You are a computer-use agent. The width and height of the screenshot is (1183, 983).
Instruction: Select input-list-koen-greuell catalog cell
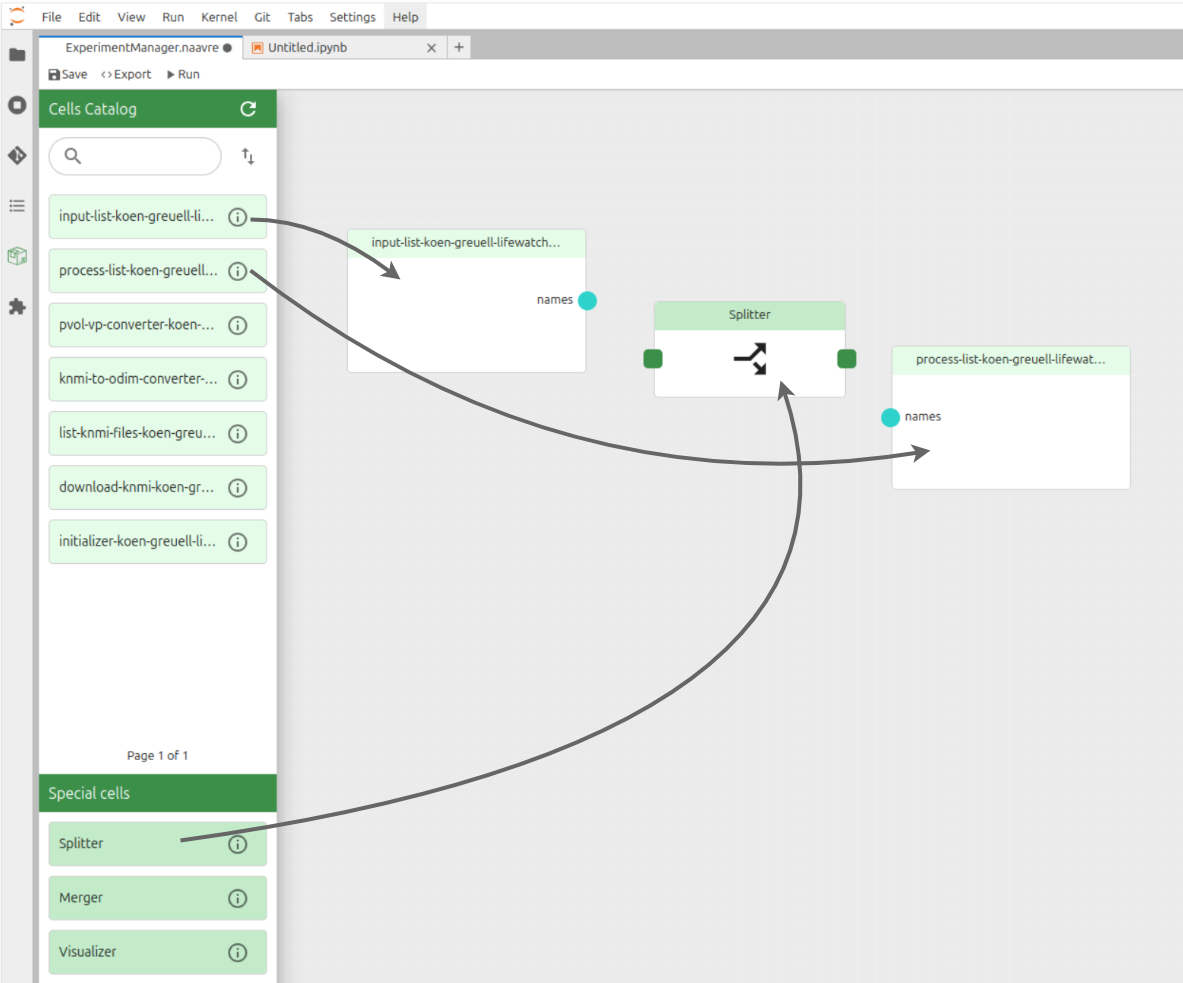[158, 217]
